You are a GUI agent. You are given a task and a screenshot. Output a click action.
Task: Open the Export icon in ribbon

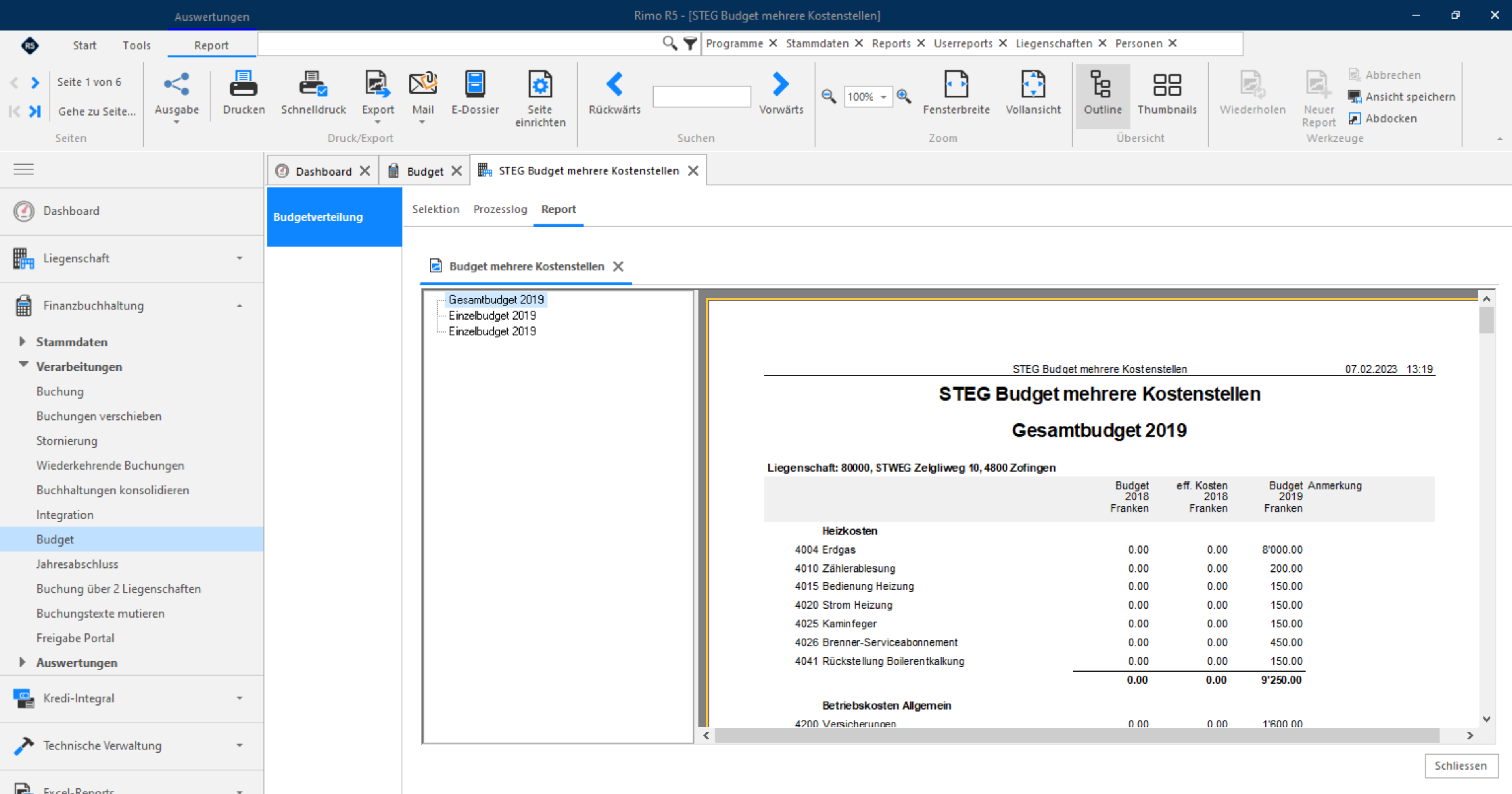click(x=378, y=84)
